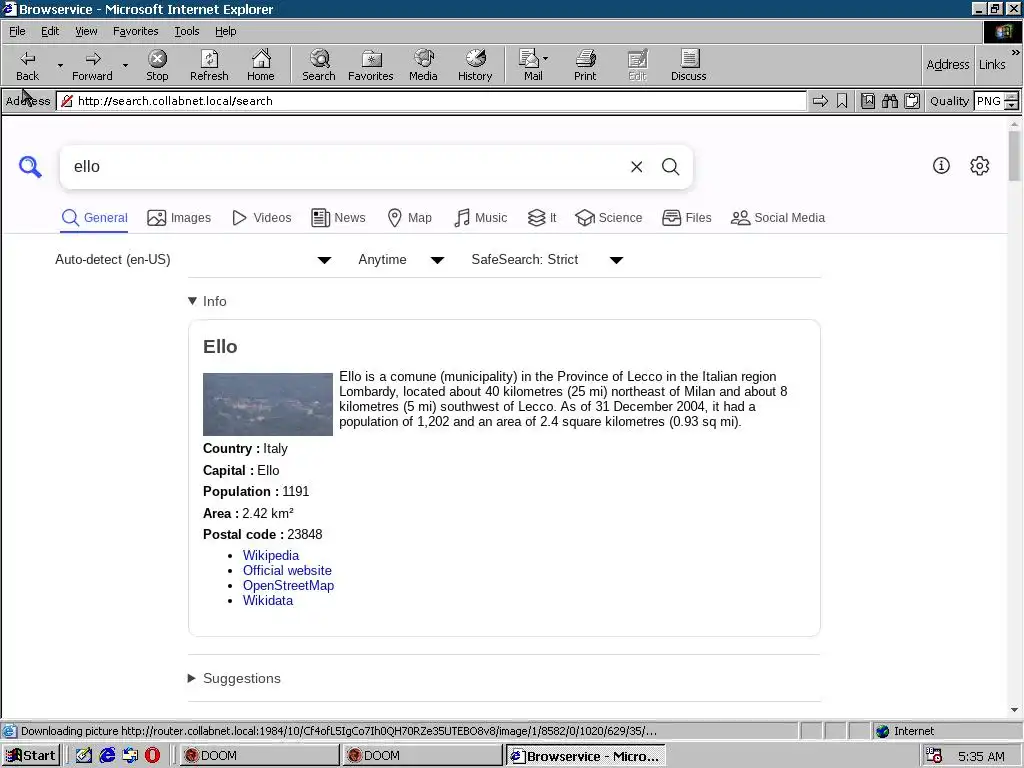Open the SafeSearch: Strict dropdown
This screenshot has width=1024, height=768.
pyautogui.click(x=547, y=260)
